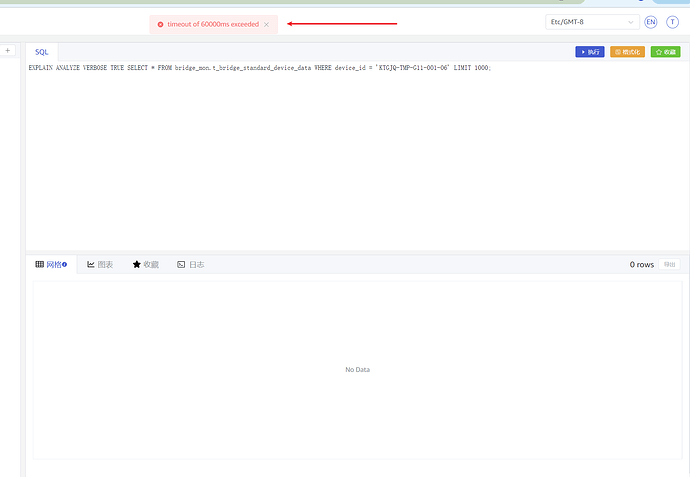Image resolution: width=690 pixels, height=477 pixels.
Task: Switch to the 网格 grid results tab
Action: tap(50, 264)
